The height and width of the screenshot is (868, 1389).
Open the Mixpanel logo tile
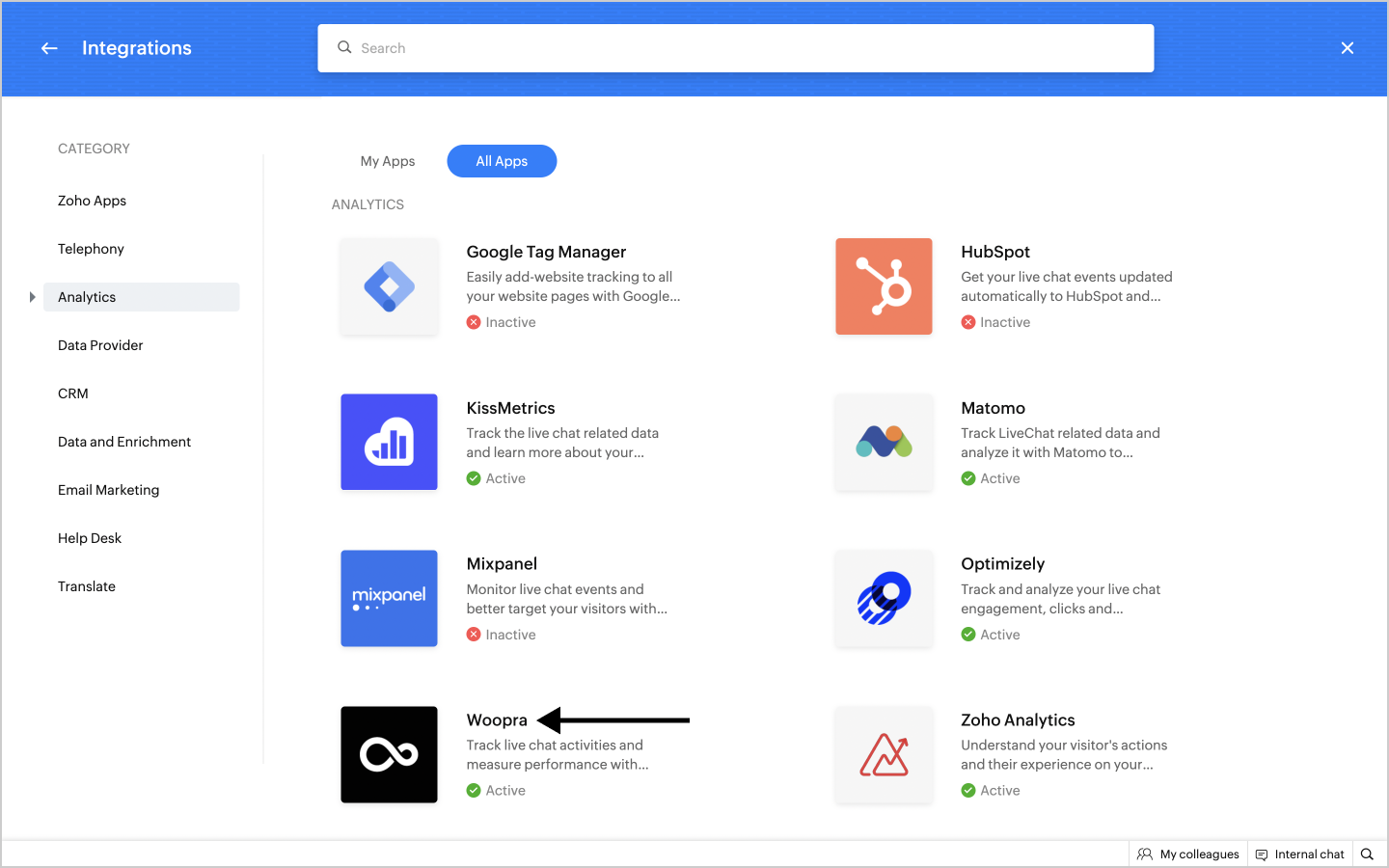click(389, 598)
